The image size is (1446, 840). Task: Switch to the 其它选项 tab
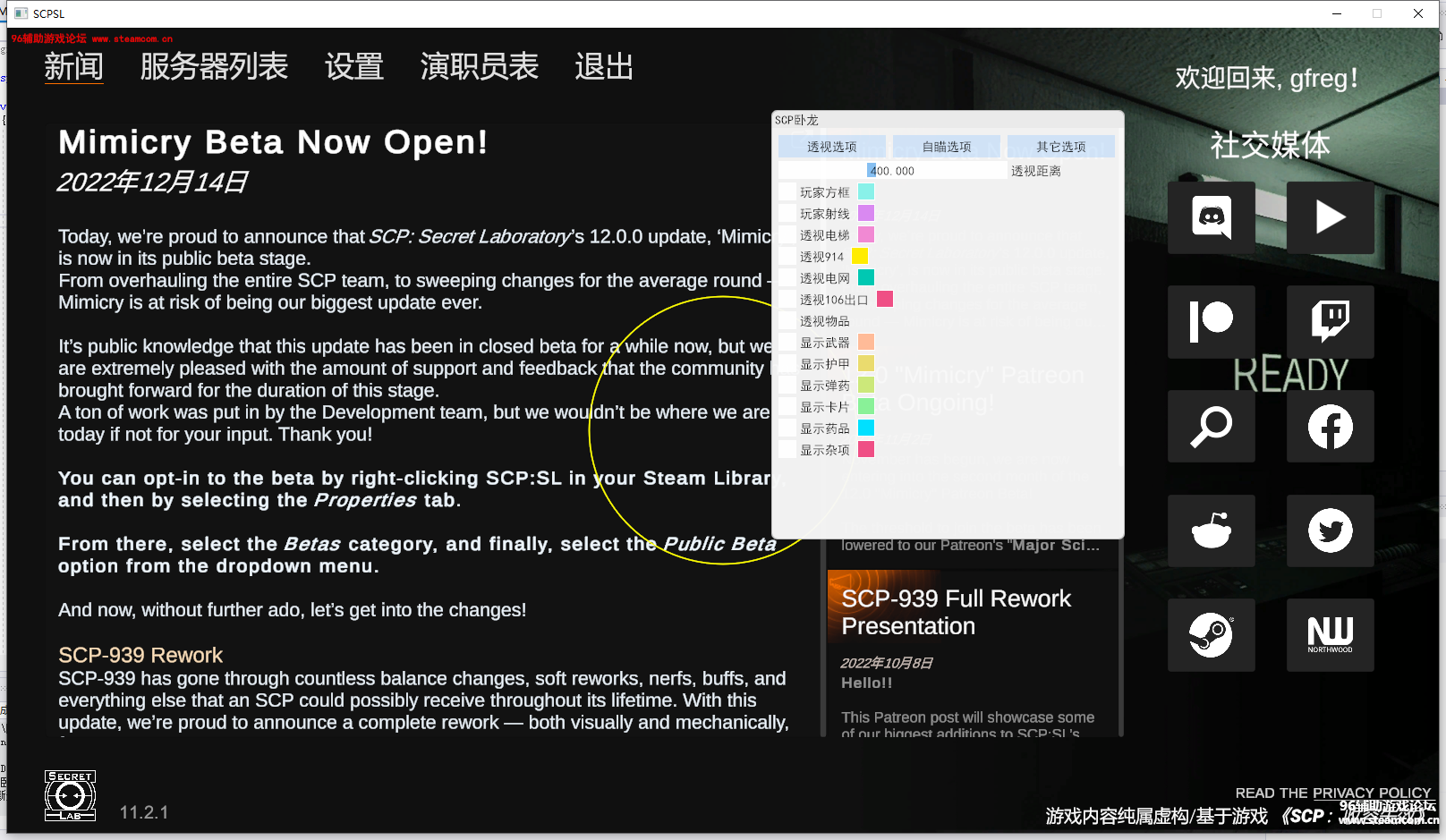click(x=1061, y=147)
